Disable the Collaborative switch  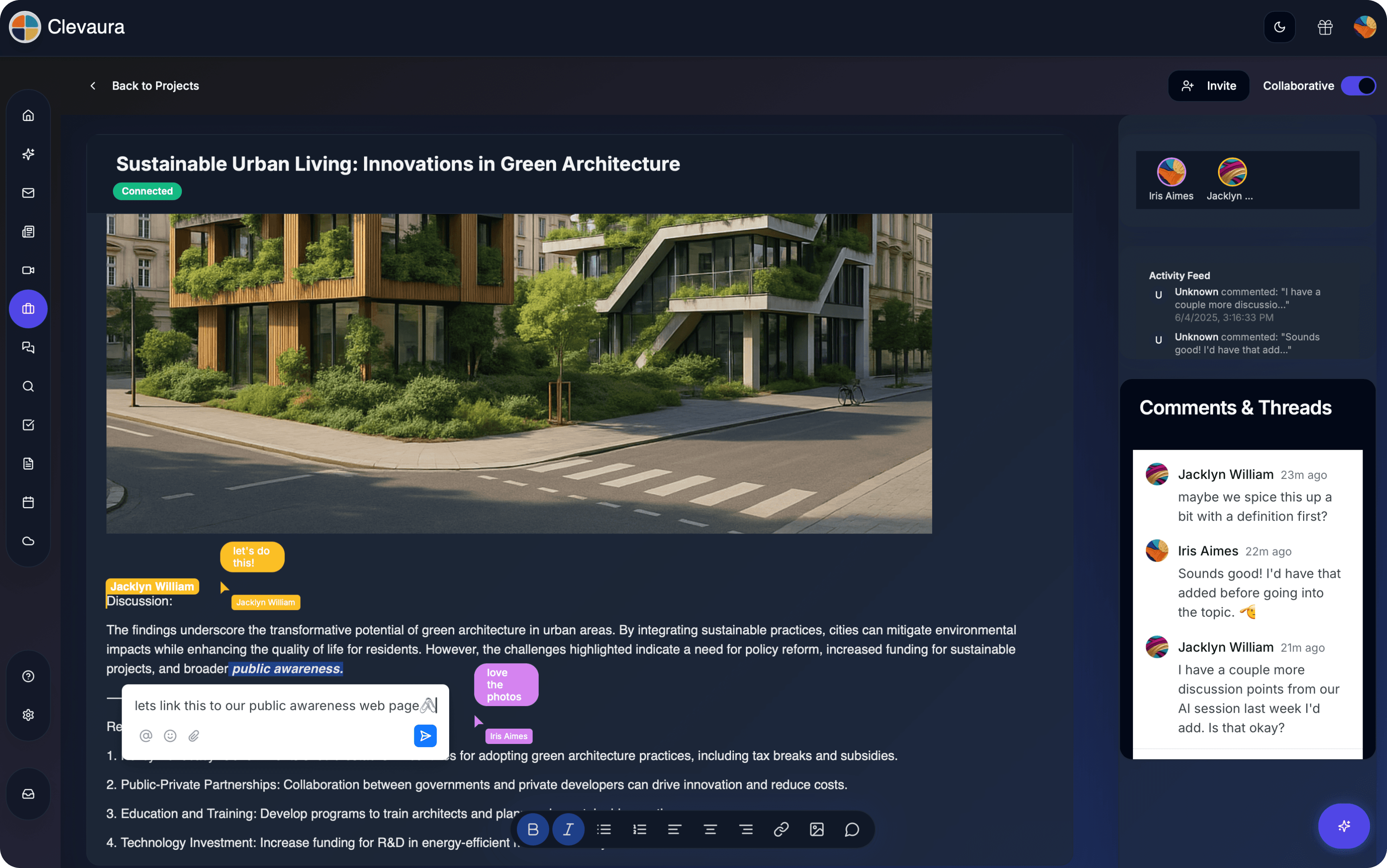point(1358,86)
